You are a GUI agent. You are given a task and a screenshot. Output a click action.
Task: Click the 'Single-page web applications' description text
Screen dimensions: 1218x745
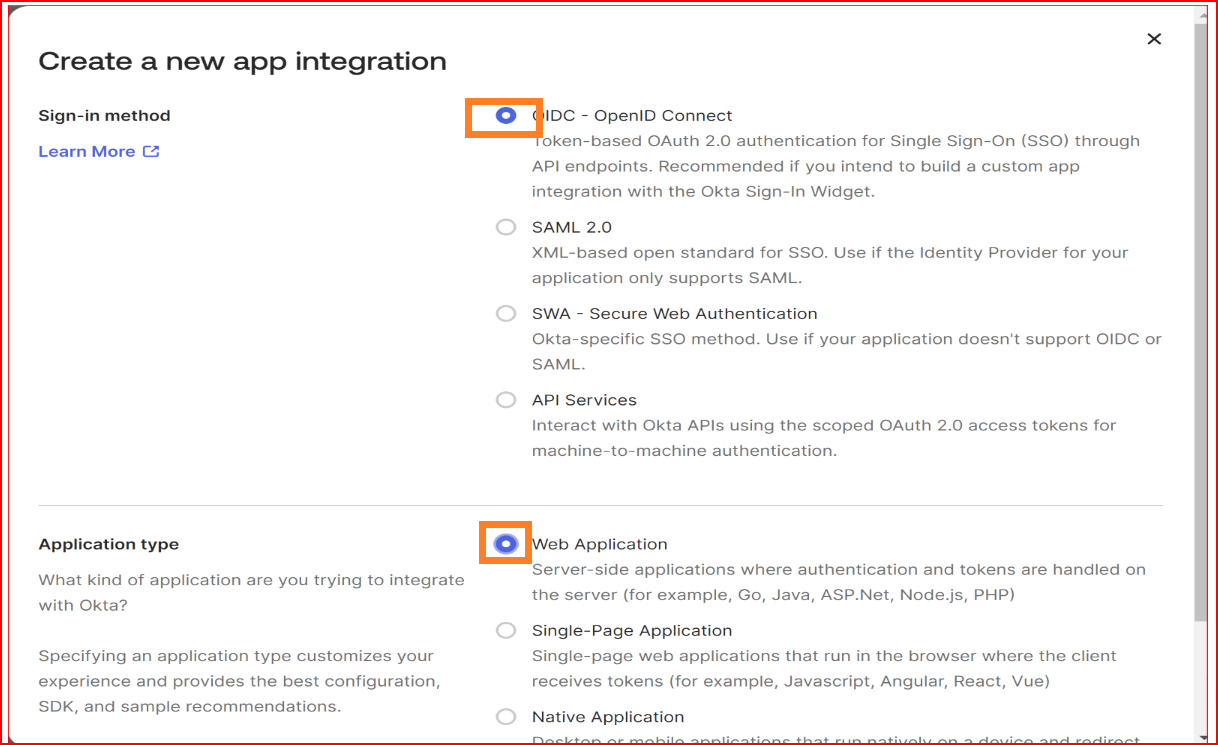(824, 669)
